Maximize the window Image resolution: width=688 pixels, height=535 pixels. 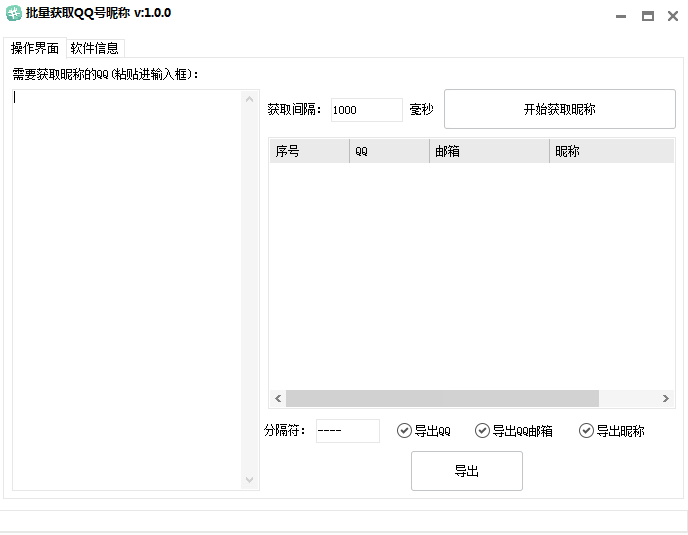tap(648, 16)
